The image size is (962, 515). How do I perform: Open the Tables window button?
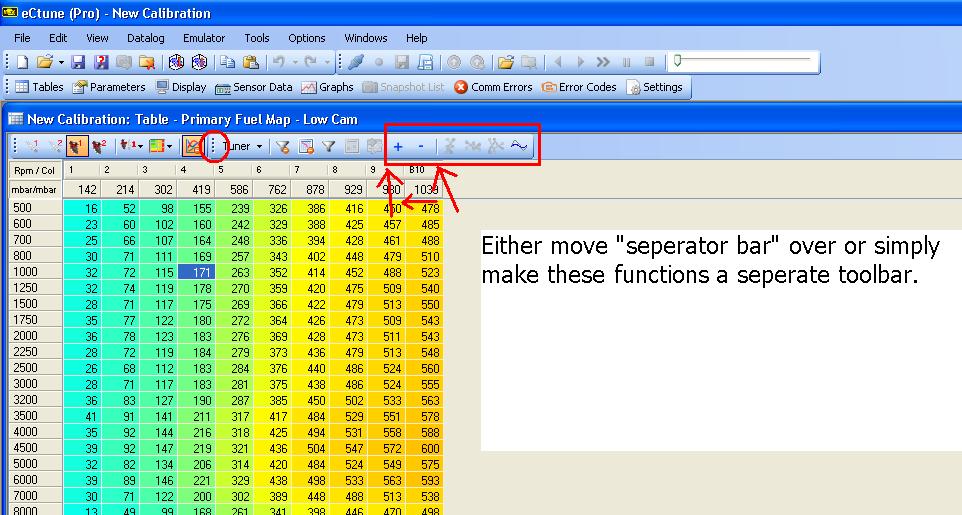coord(39,87)
